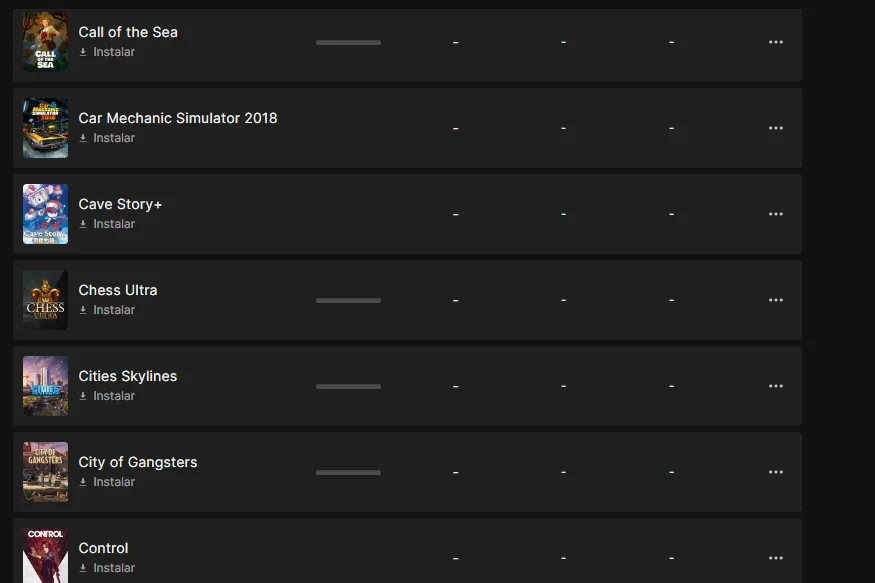This screenshot has width=875, height=583.
Task: Open the three-dot options for Cities Skylines
Action: point(776,386)
